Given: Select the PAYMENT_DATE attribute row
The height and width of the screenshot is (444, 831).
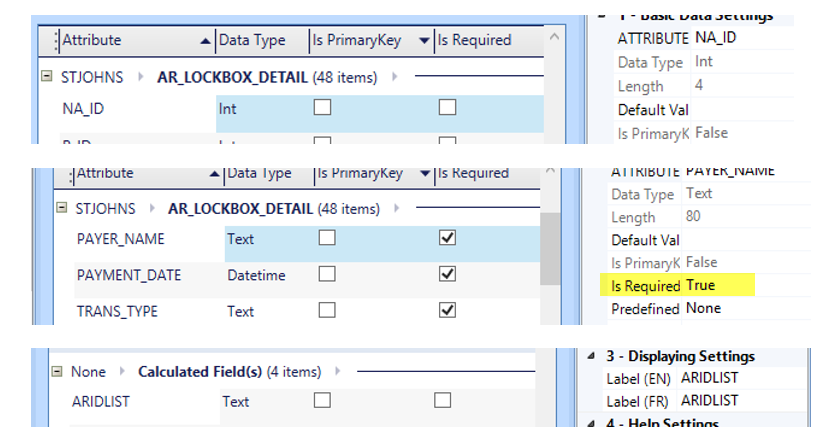Looking at the screenshot, I should click(129, 275).
